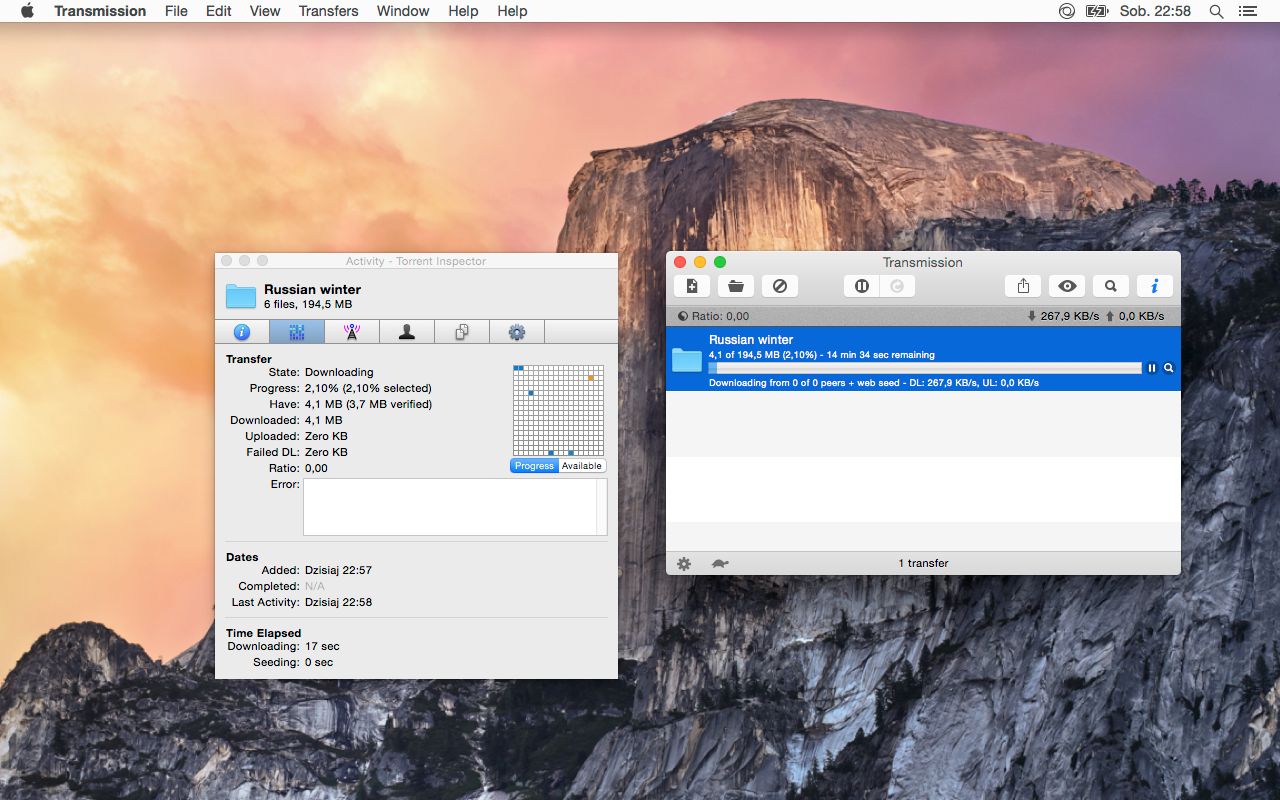Image resolution: width=1280 pixels, height=800 pixels.
Task: Click the Added date "Dzisiaj 22:57"
Action: point(338,570)
